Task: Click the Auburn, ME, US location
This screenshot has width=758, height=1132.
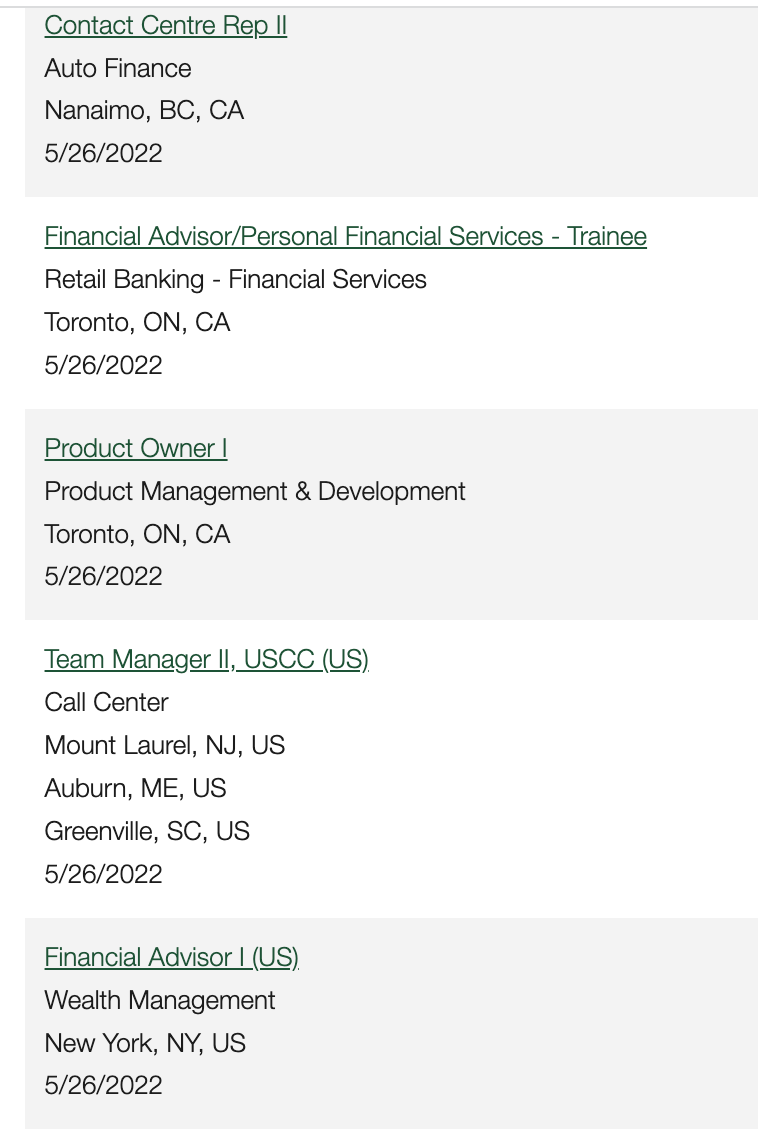Action: pos(135,788)
